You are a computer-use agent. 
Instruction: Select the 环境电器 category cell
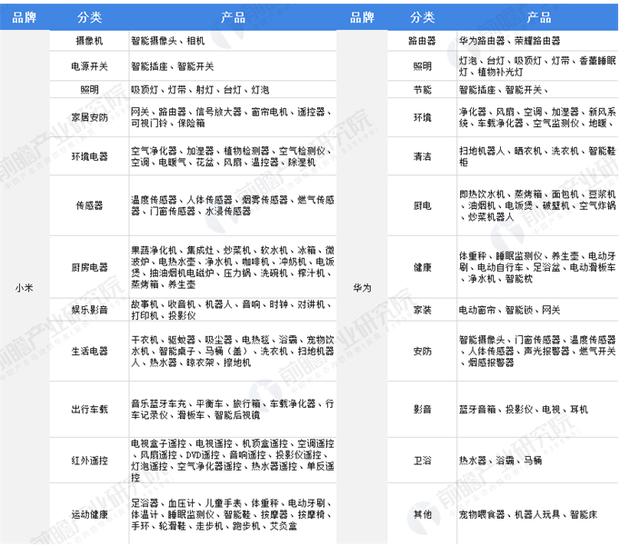[88, 156]
